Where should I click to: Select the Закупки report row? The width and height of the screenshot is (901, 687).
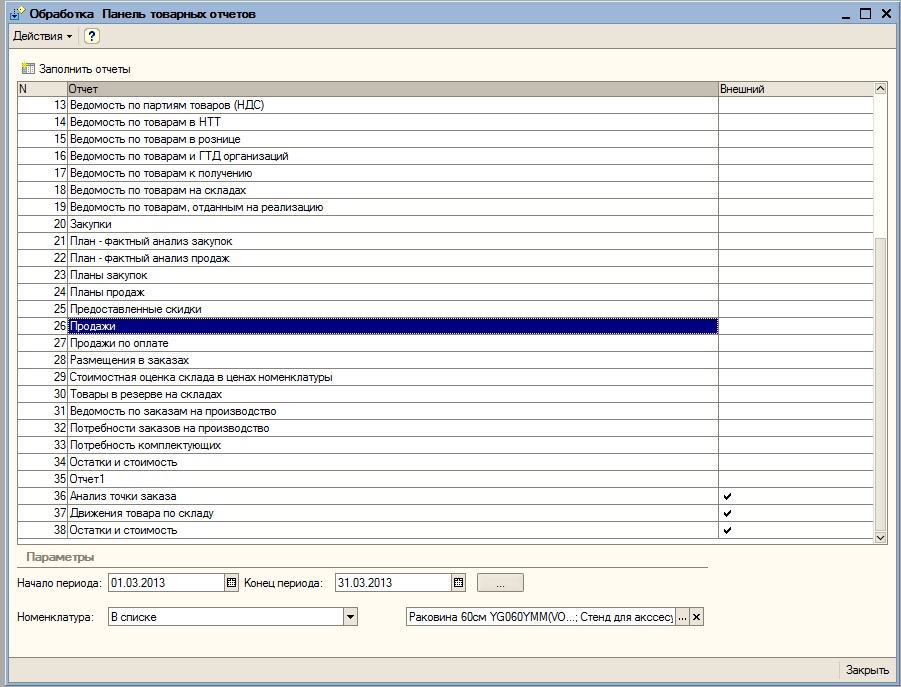[393, 224]
